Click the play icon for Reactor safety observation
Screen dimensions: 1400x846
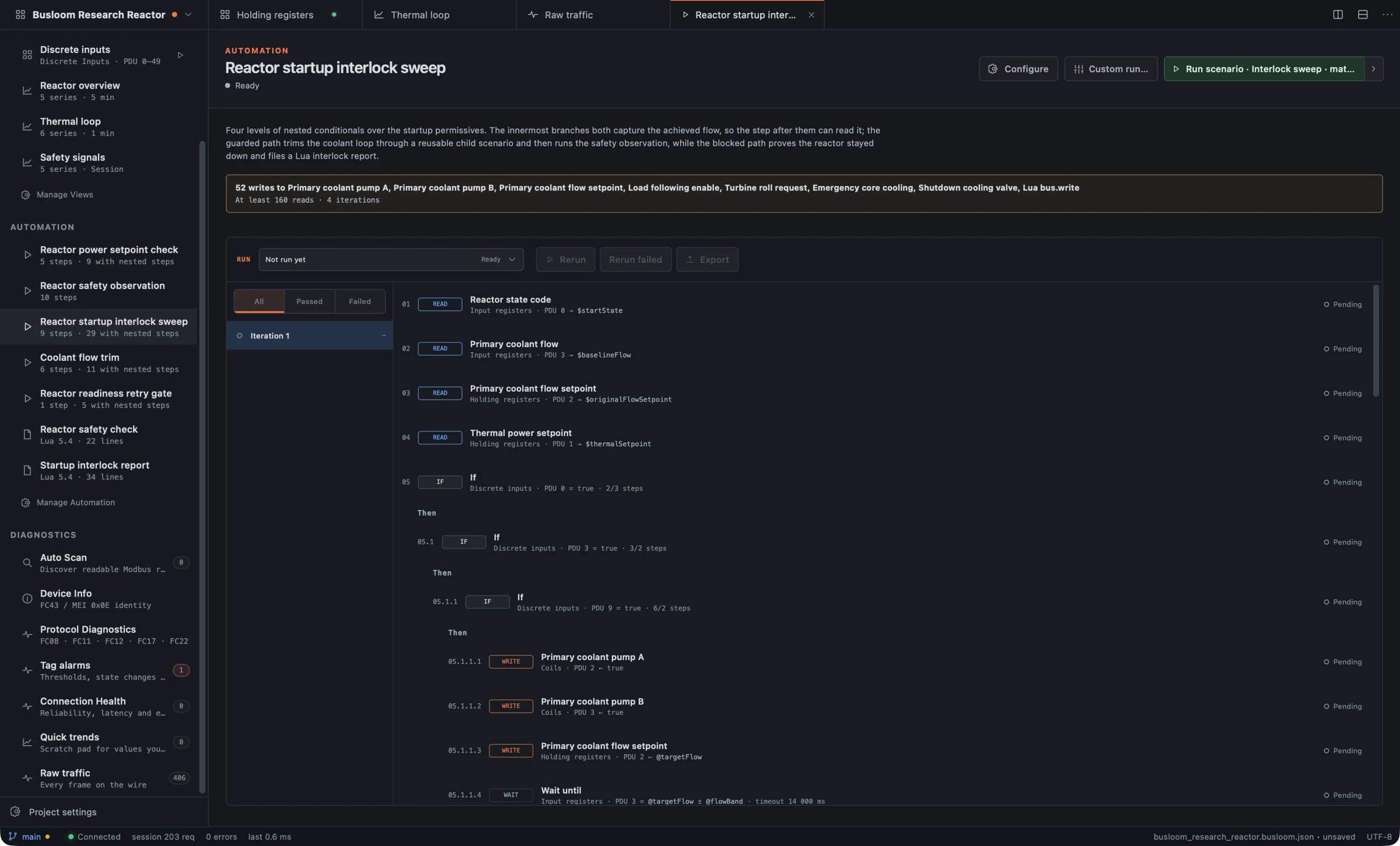(x=27, y=291)
